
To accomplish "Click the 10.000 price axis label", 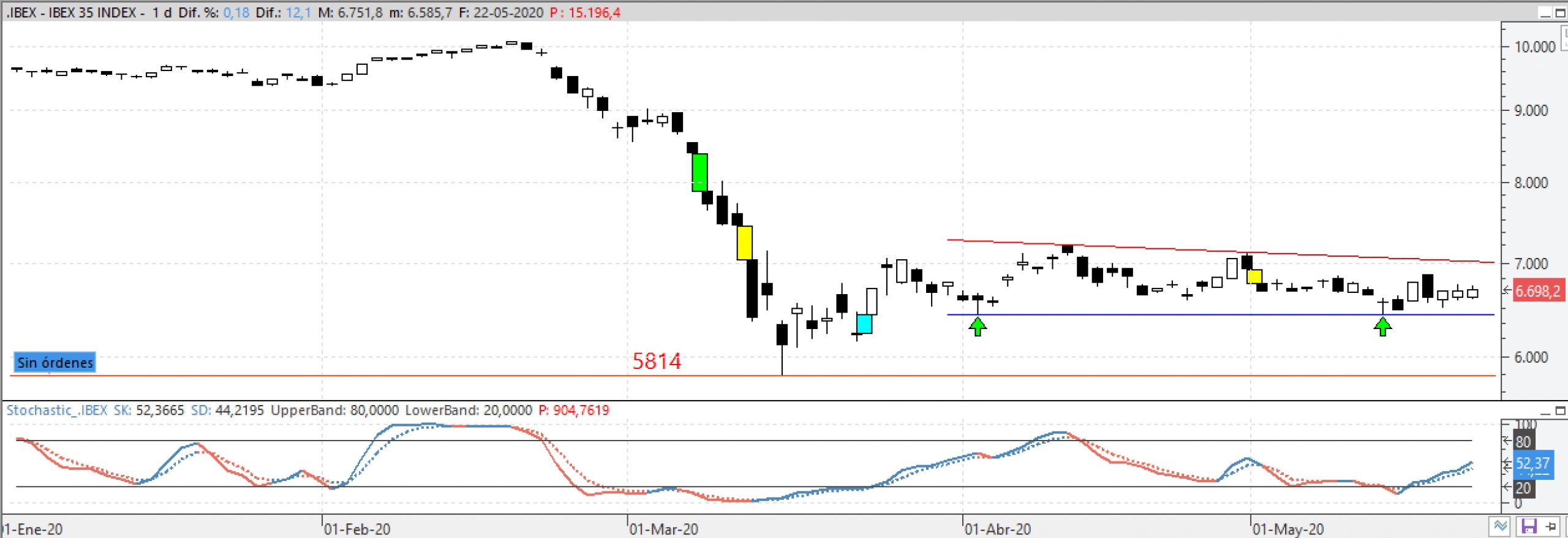I will pyautogui.click(x=1535, y=47).
